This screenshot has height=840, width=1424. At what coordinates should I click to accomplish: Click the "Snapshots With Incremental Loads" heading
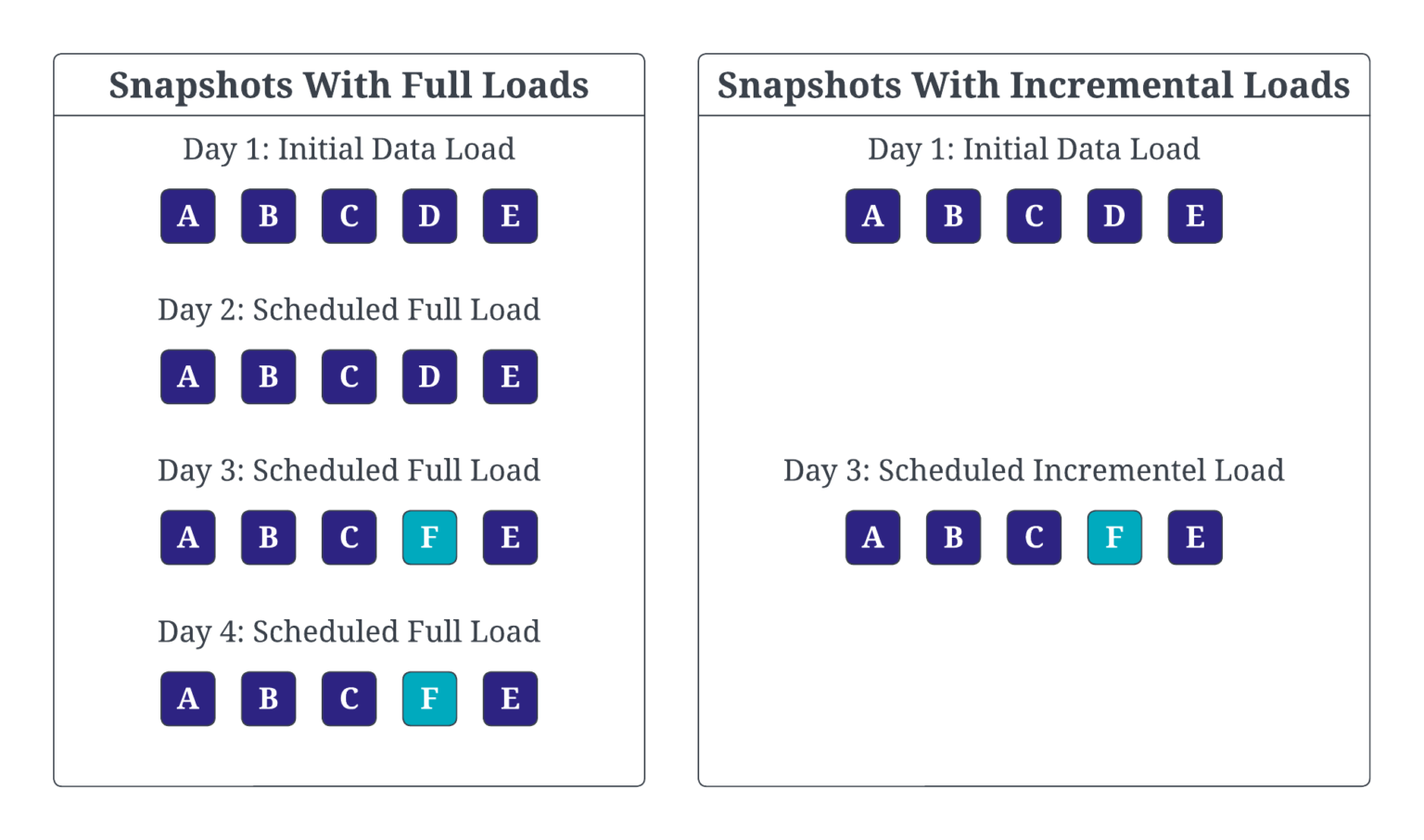(x=1034, y=85)
